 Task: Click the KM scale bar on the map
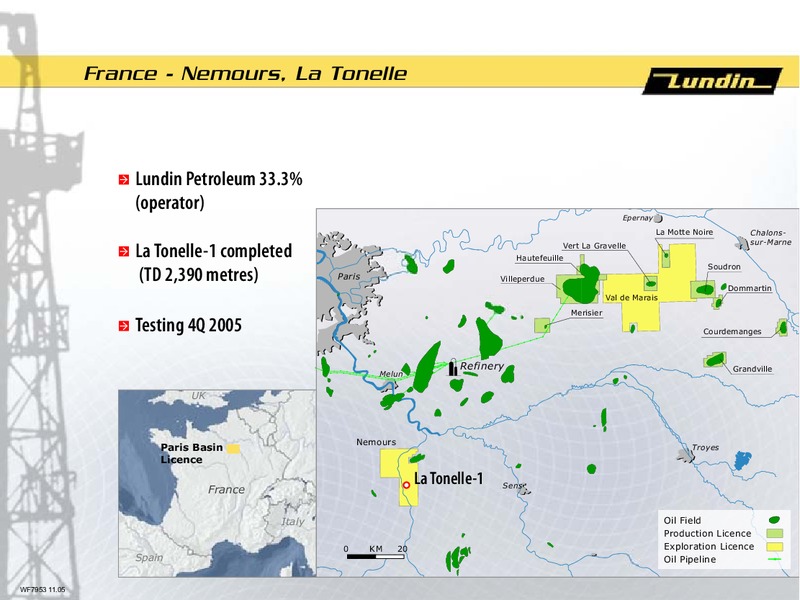pos(376,556)
